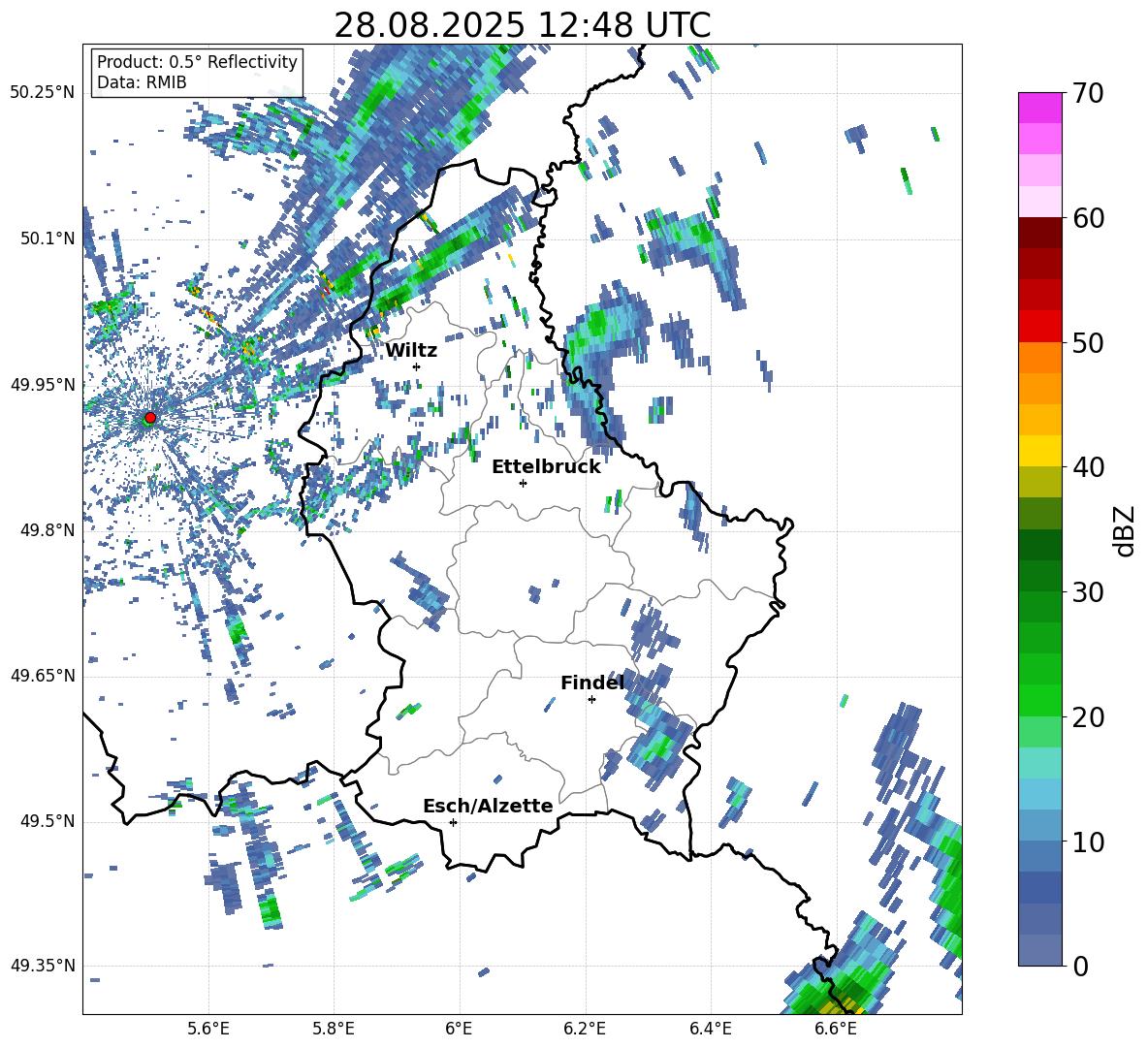
Task: Click the colorbar tick label 70
Action: [1088, 93]
